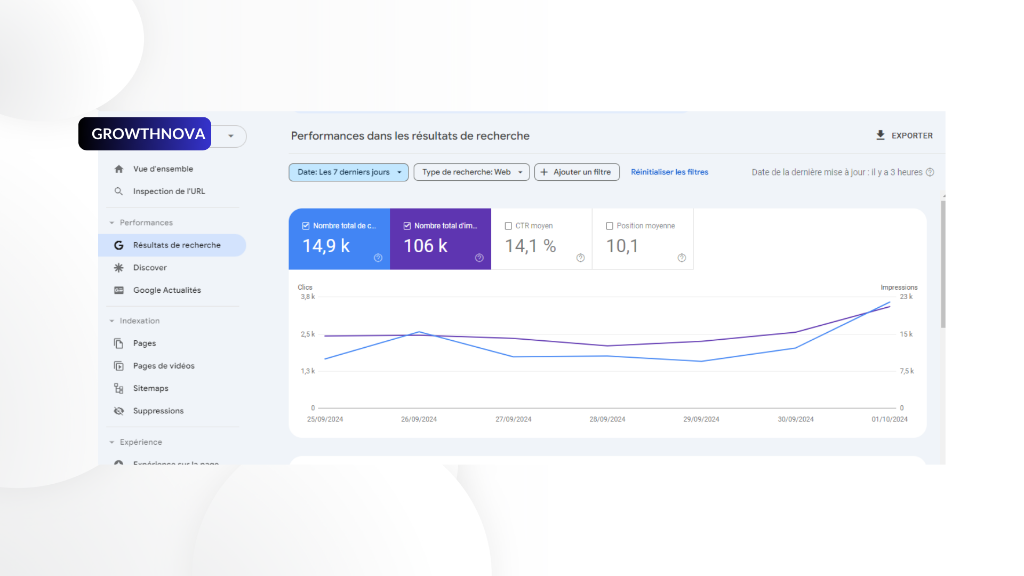Click Ajouter un filtre button
The image size is (1024, 576).
pos(577,172)
